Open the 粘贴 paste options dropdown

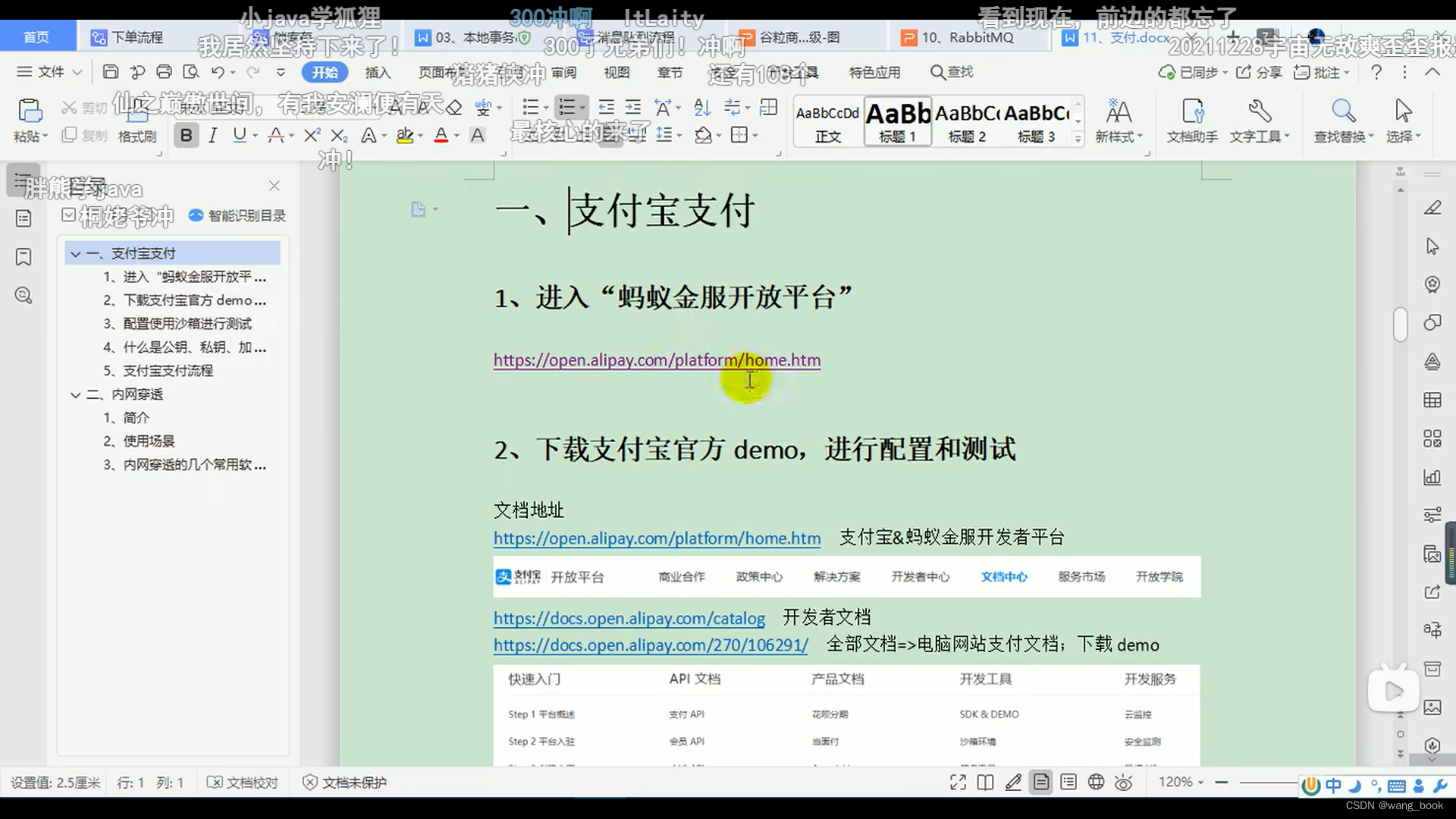point(30,136)
